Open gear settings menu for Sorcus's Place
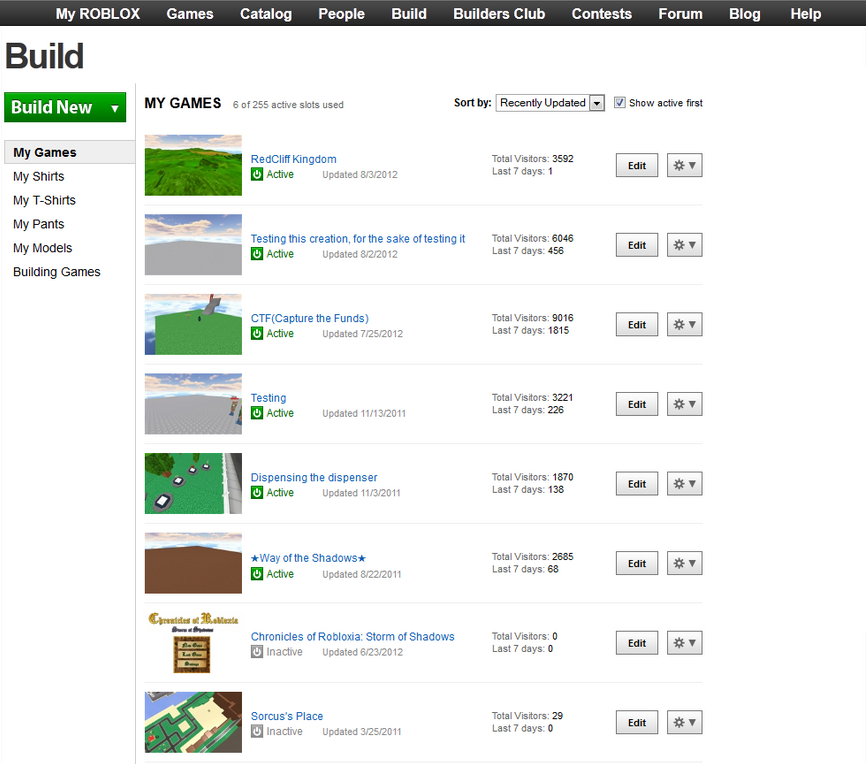Viewport: 866px width, 764px height. pyautogui.click(x=684, y=722)
